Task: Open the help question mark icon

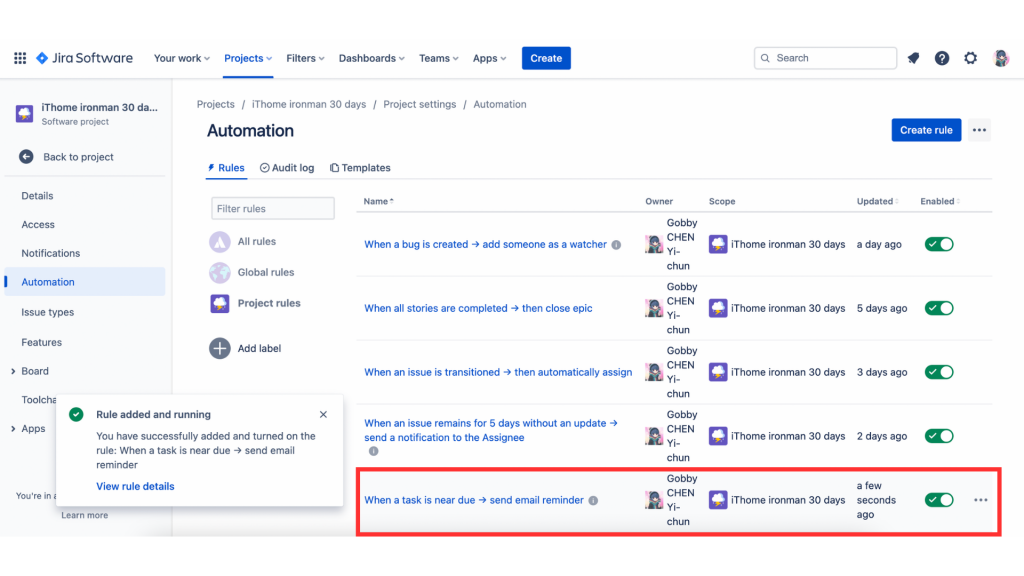Action: tap(942, 58)
